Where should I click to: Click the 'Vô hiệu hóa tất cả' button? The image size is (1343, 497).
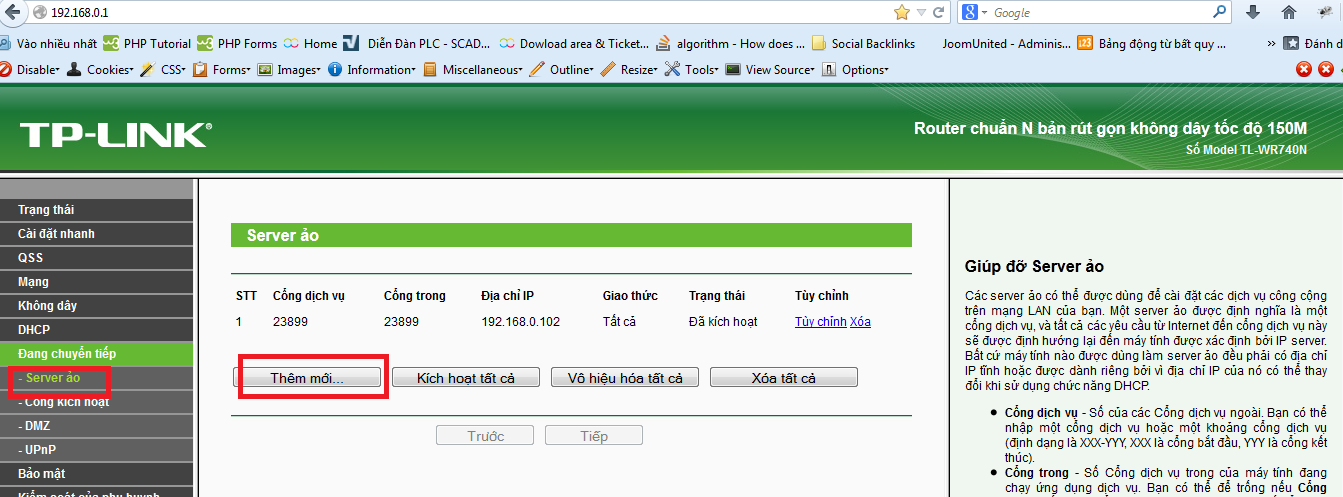[625, 378]
